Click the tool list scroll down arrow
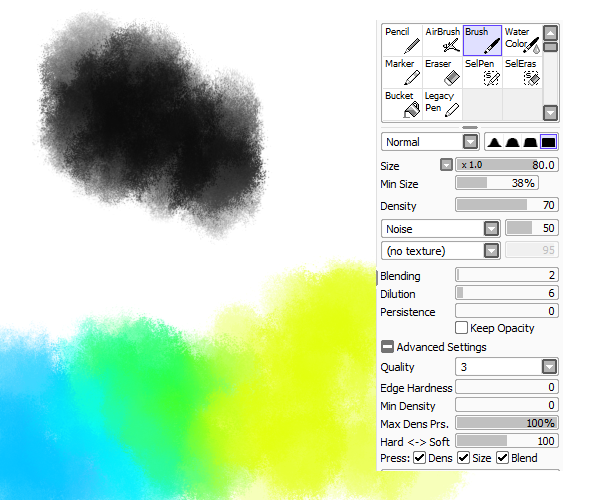The image size is (600, 500). point(551,113)
